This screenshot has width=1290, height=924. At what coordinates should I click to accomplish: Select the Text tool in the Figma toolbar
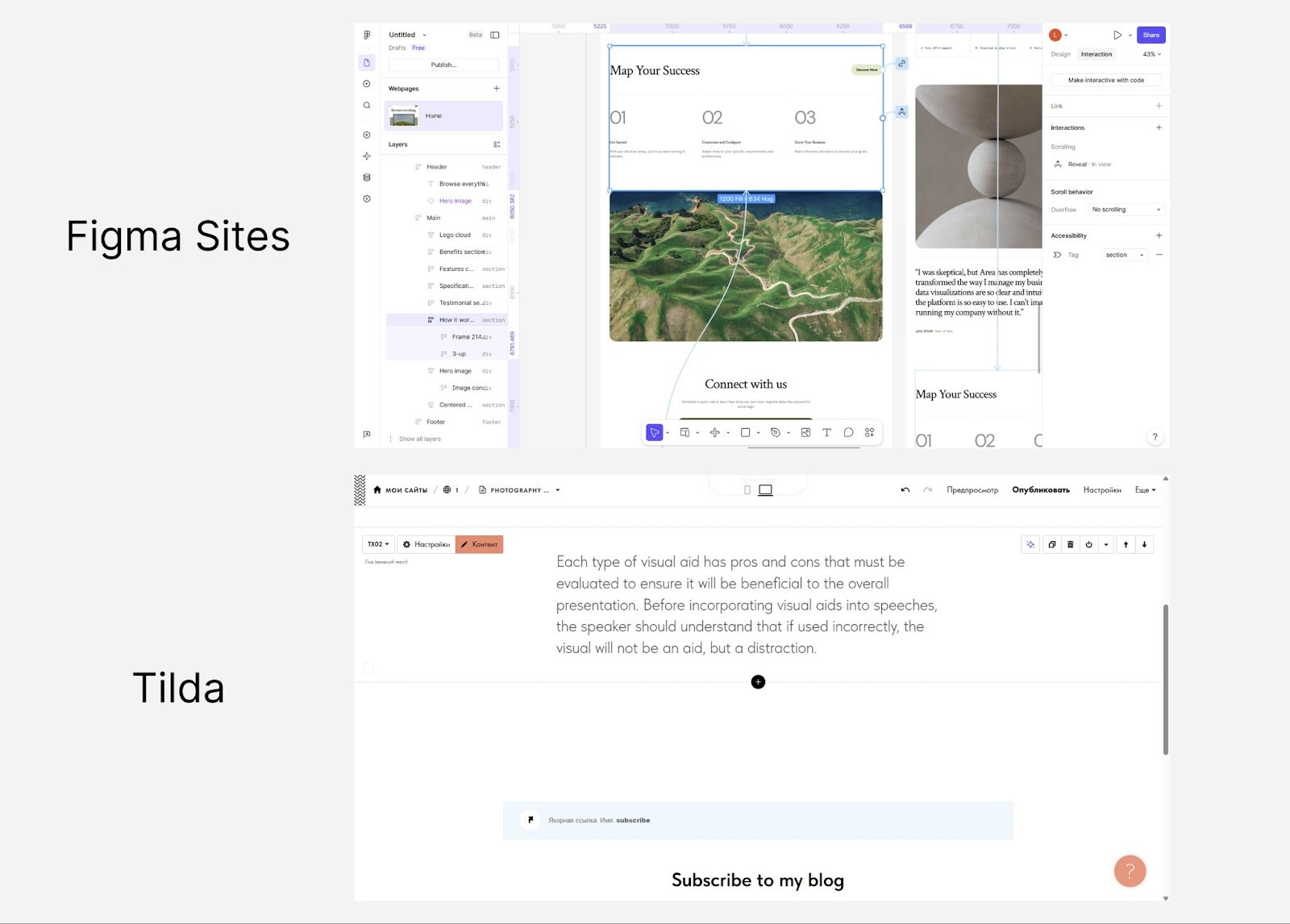click(x=826, y=432)
